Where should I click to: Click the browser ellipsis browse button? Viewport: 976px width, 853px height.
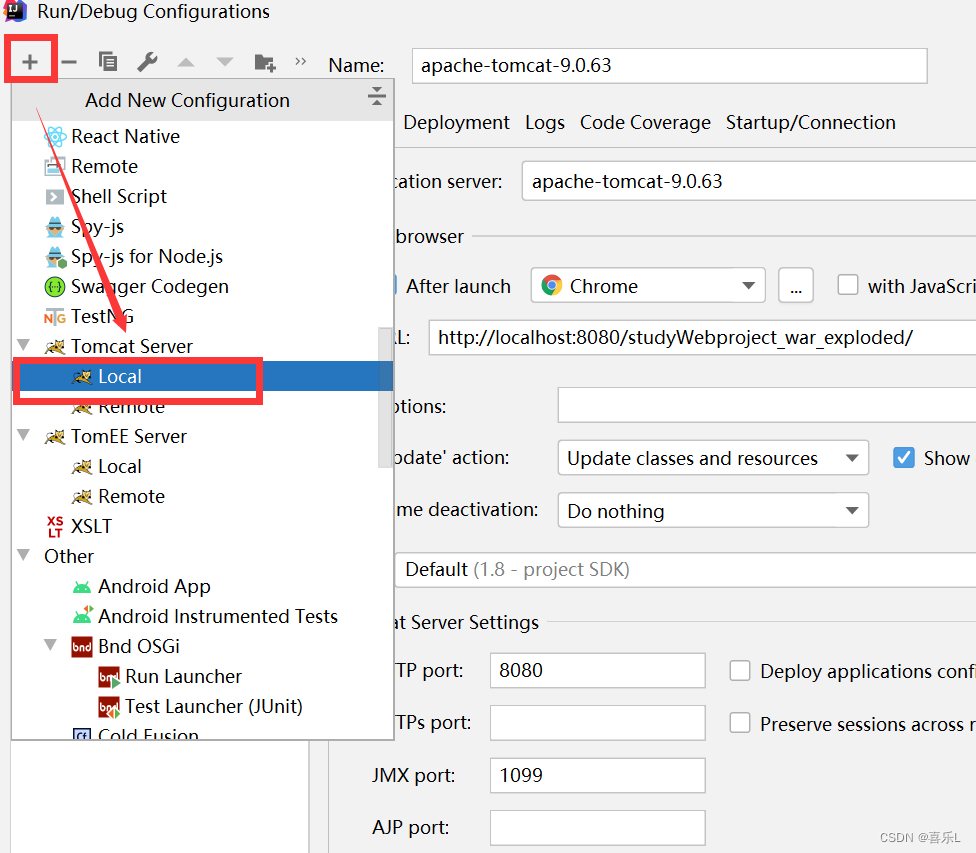click(x=795, y=286)
